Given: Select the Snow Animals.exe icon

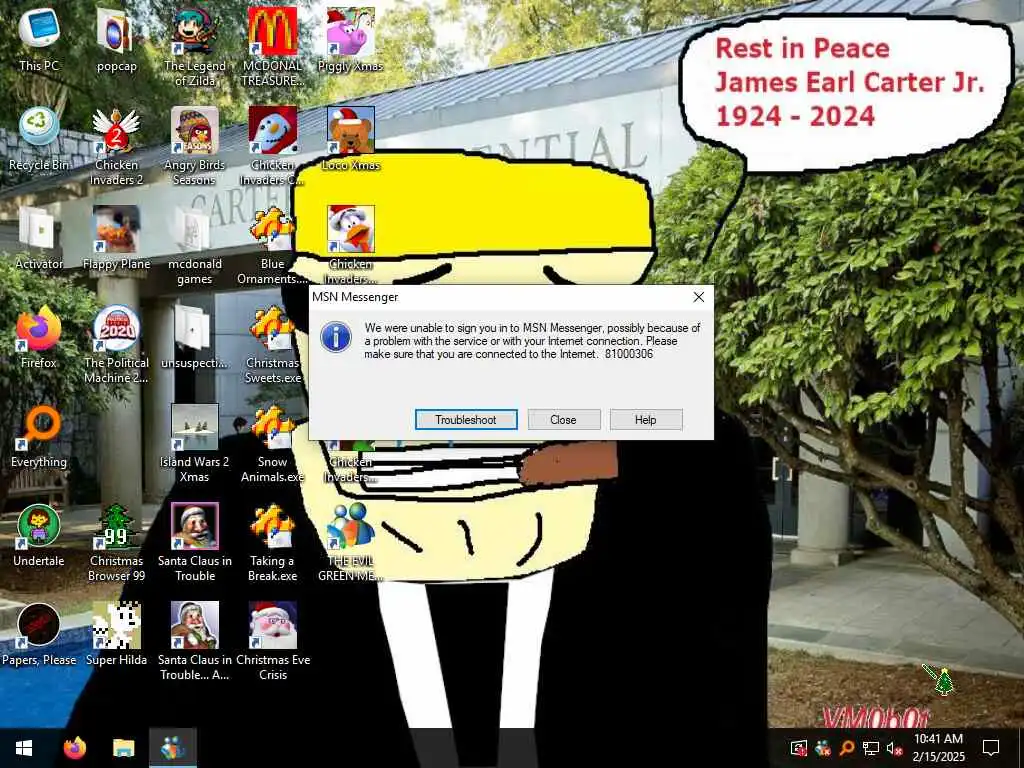Looking at the screenshot, I should pyautogui.click(x=272, y=443).
